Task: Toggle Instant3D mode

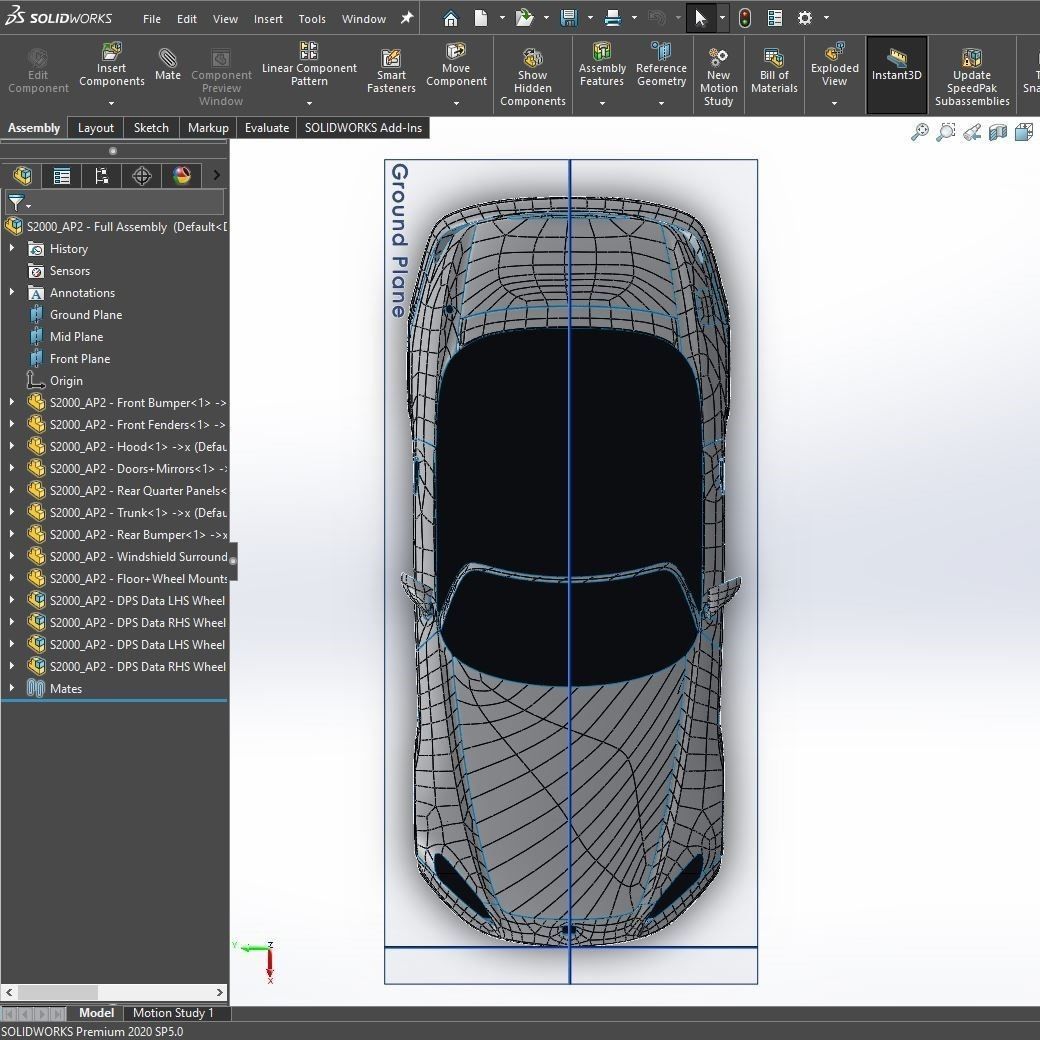Action: 897,75
